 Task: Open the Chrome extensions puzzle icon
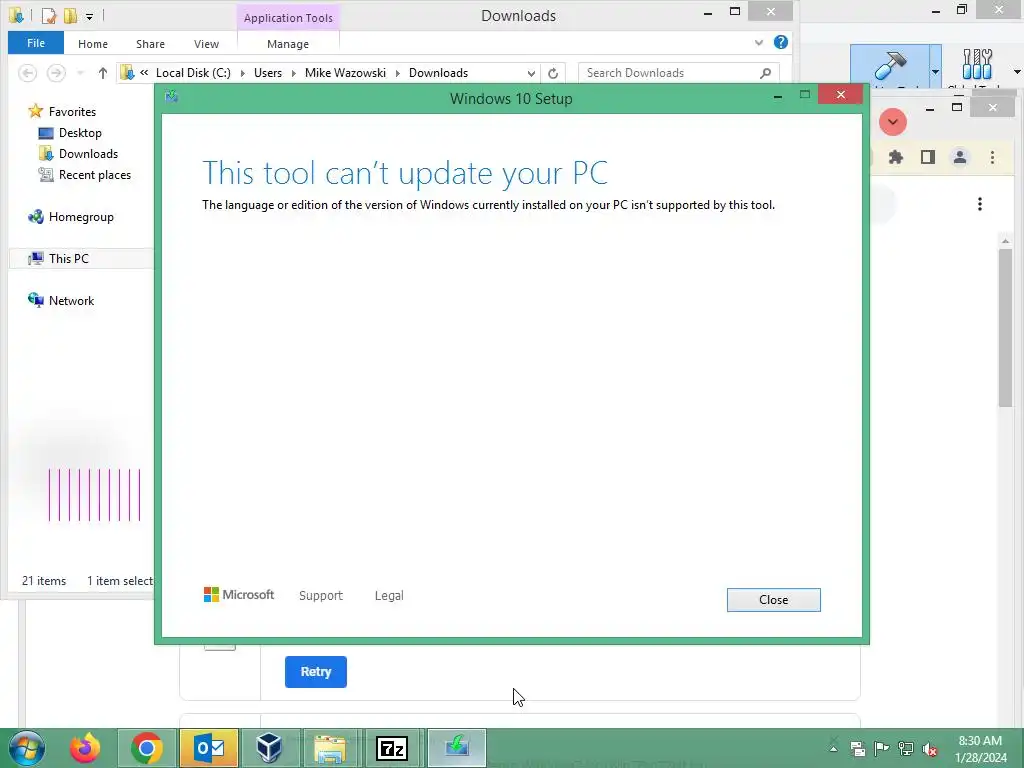click(896, 157)
